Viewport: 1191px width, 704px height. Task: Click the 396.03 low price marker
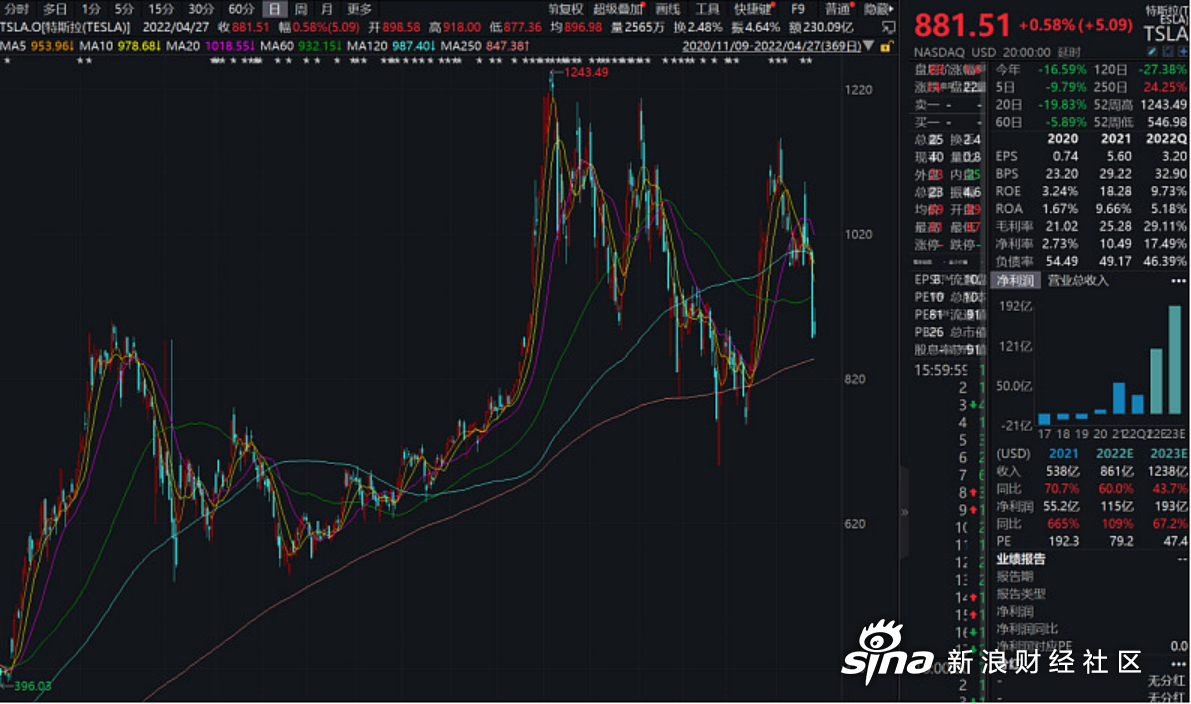point(33,686)
